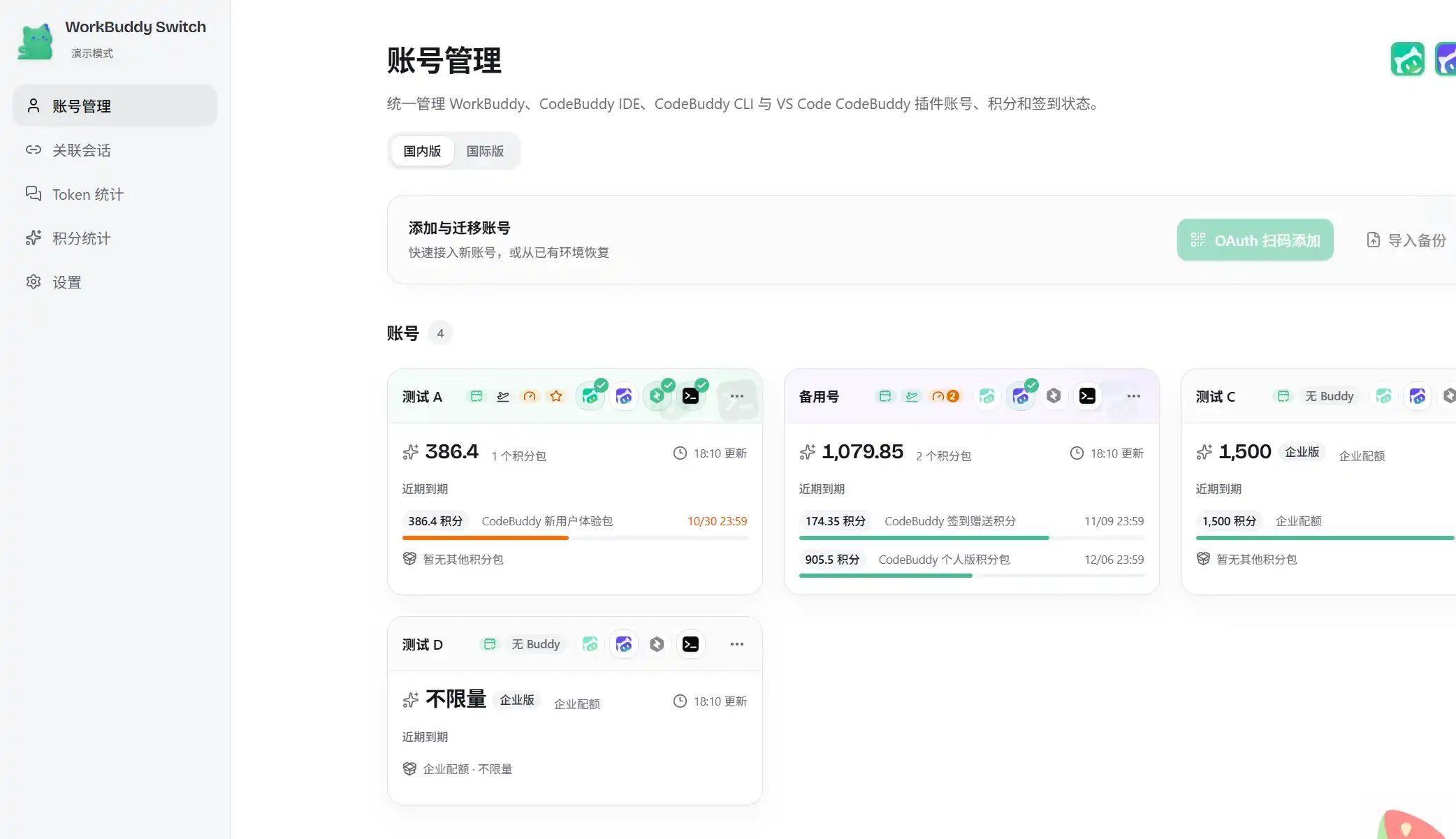Click the OAuth 扫码添加 button
The height and width of the screenshot is (839, 1456).
point(1255,240)
